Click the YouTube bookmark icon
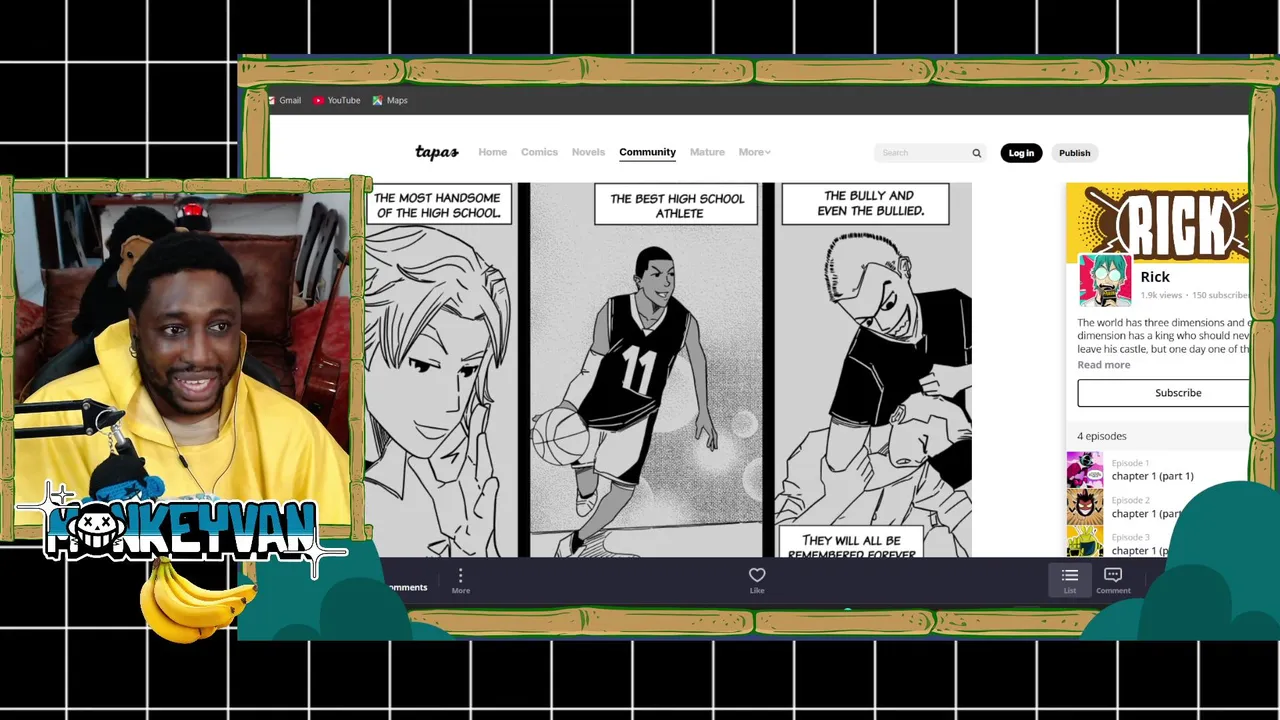Viewport: 1280px width, 720px height. (318, 100)
